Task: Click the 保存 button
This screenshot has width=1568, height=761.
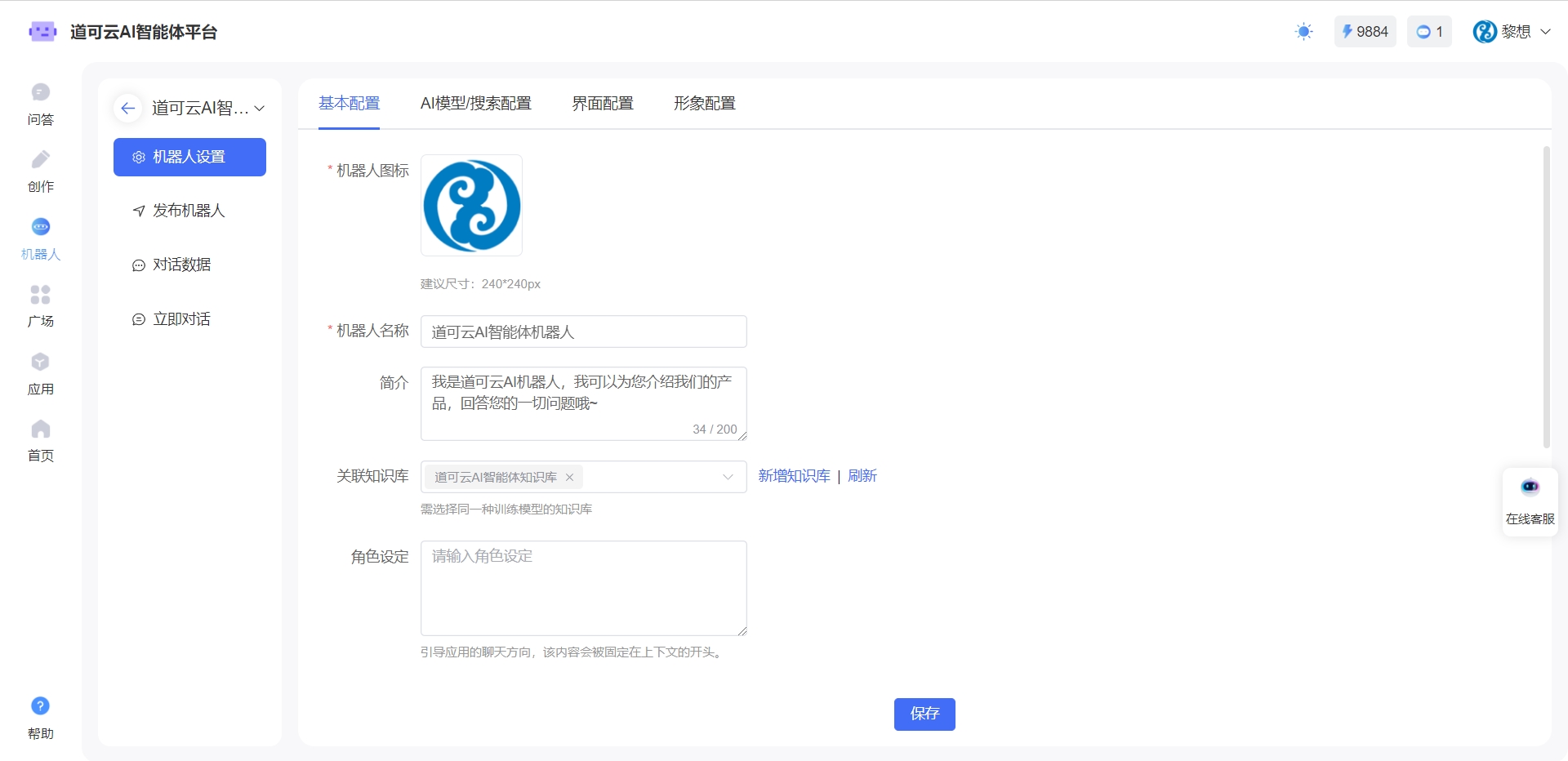Action: click(x=924, y=714)
